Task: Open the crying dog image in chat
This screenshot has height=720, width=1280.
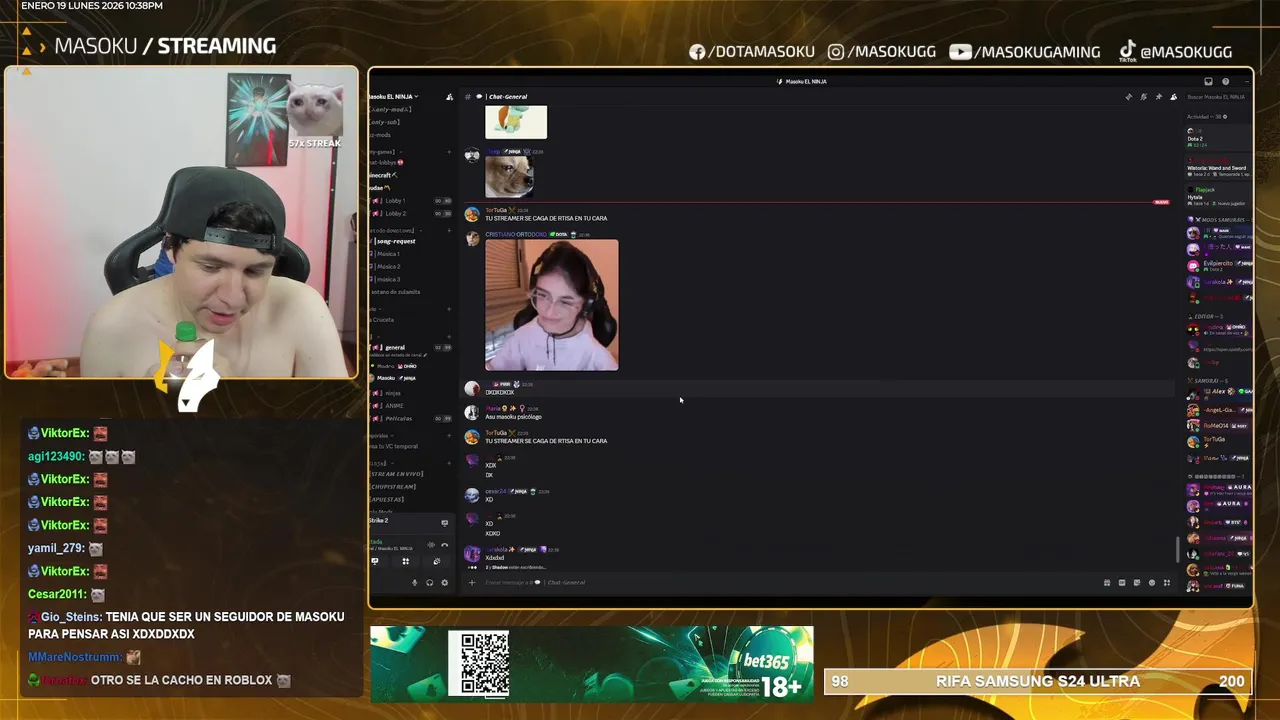Action: 509,177
